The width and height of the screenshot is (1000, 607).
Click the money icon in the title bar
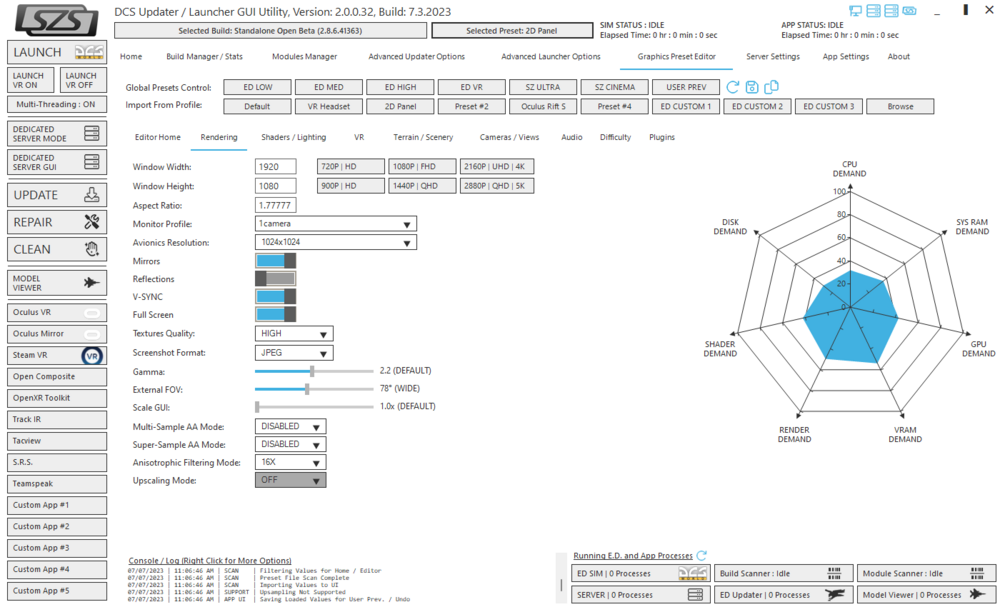909,11
